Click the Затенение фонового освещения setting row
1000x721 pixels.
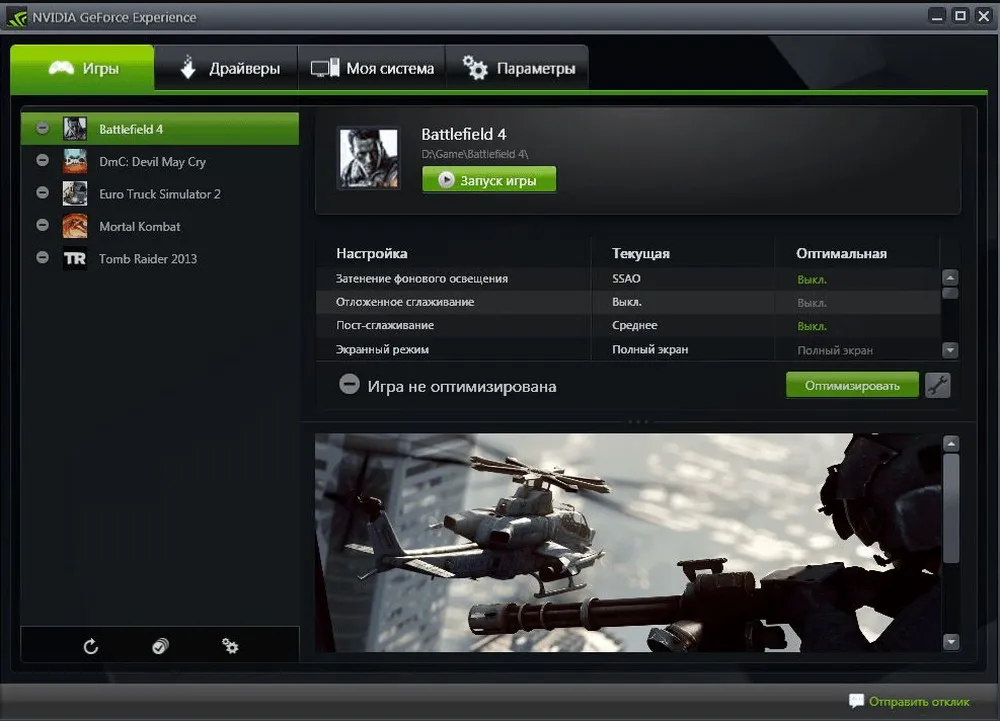pos(628,279)
